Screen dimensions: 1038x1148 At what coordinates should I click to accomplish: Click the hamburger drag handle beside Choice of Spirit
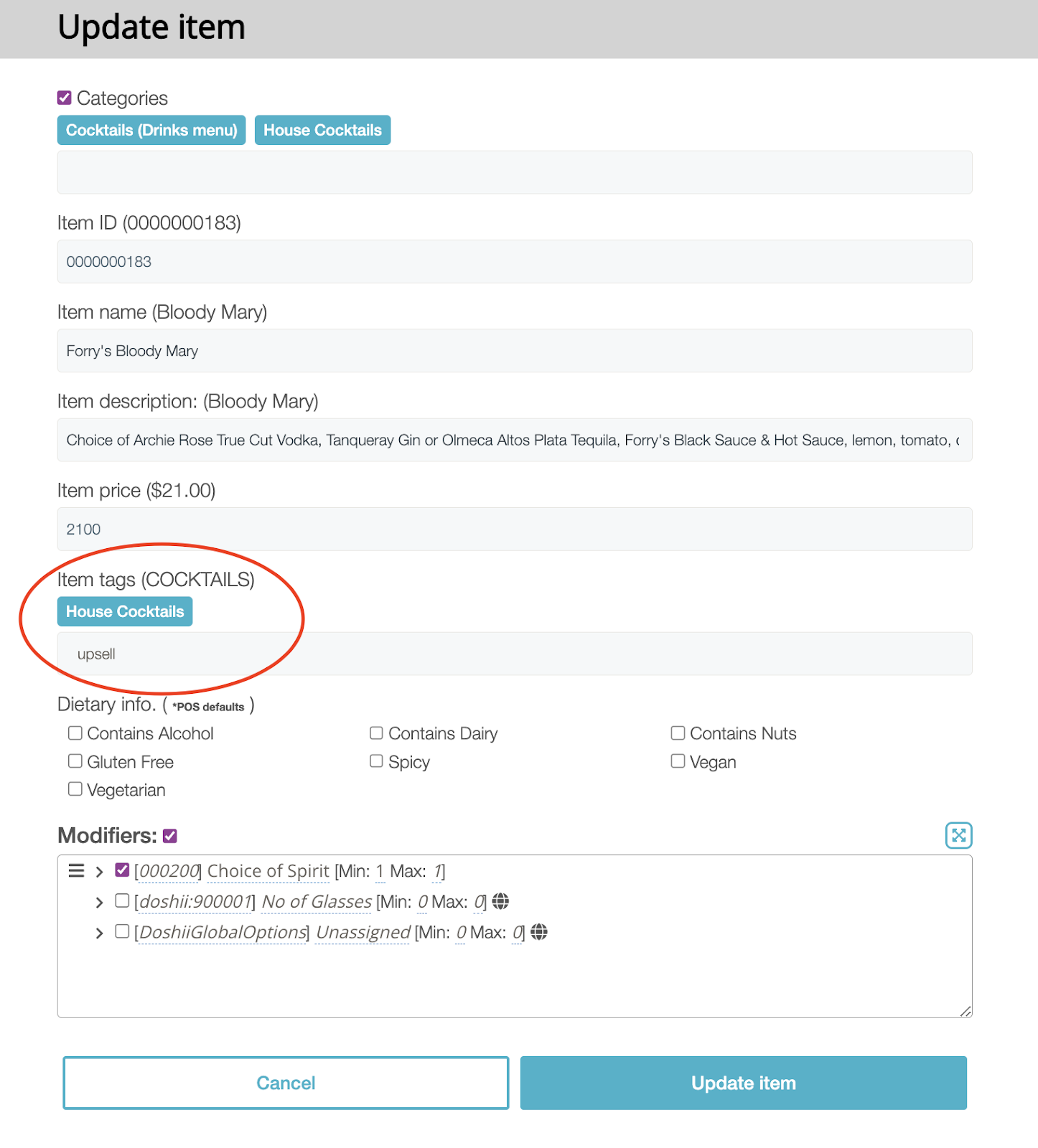(76, 870)
